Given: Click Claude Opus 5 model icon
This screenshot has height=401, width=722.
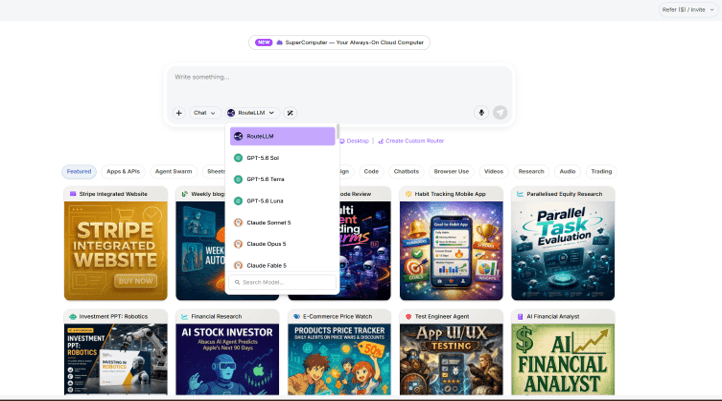Looking at the screenshot, I should point(238,244).
